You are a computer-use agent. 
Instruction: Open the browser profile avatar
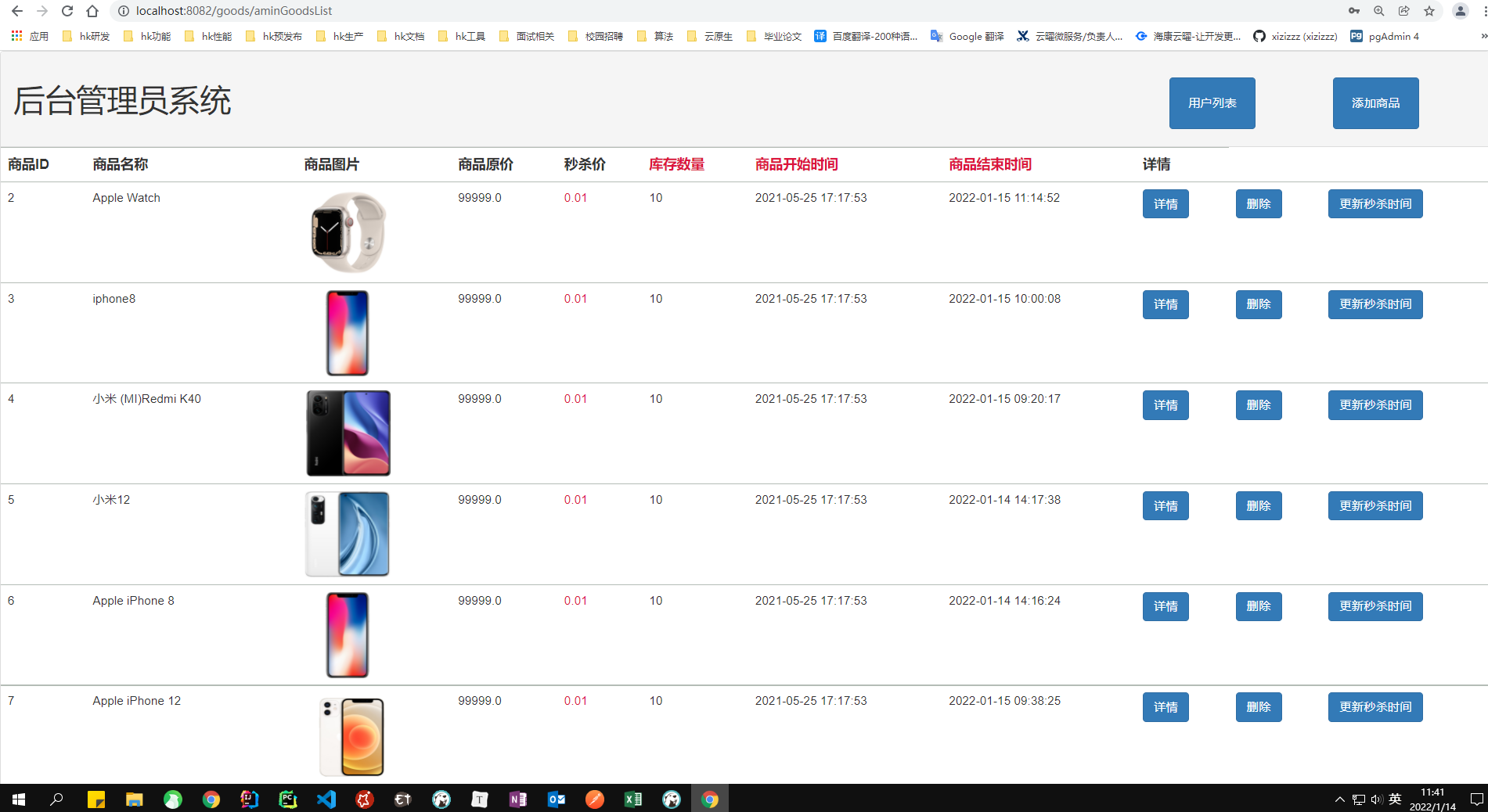[x=1460, y=11]
